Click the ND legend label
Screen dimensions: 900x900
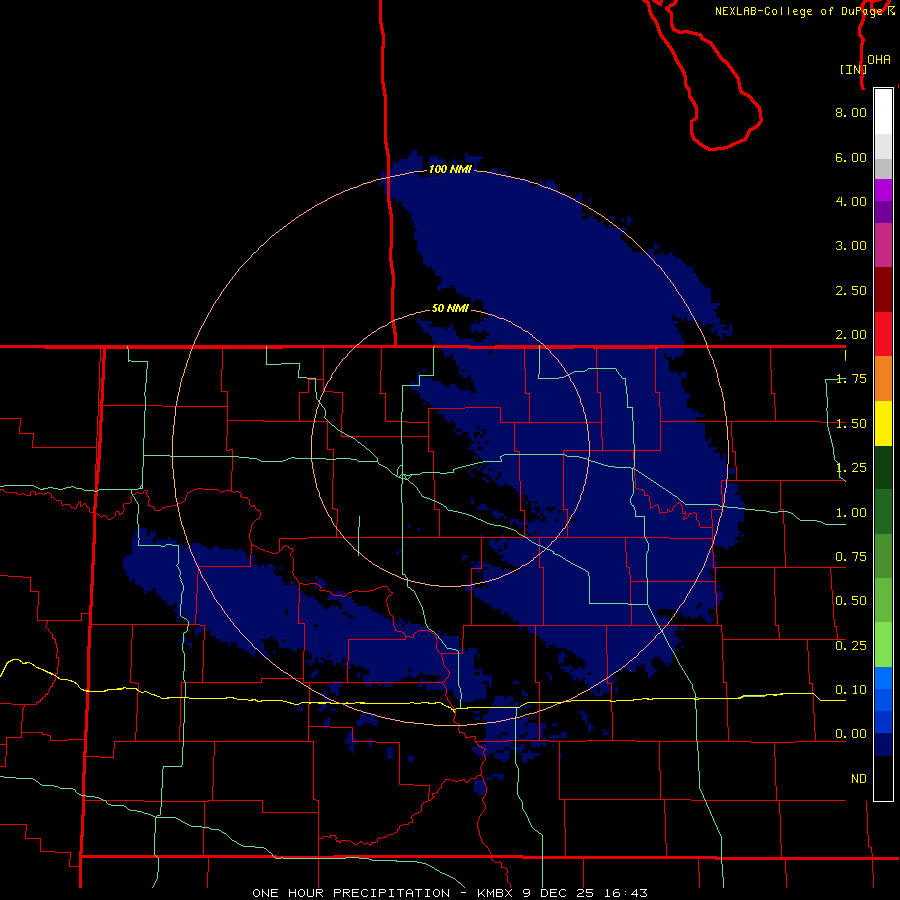[x=859, y=779]
